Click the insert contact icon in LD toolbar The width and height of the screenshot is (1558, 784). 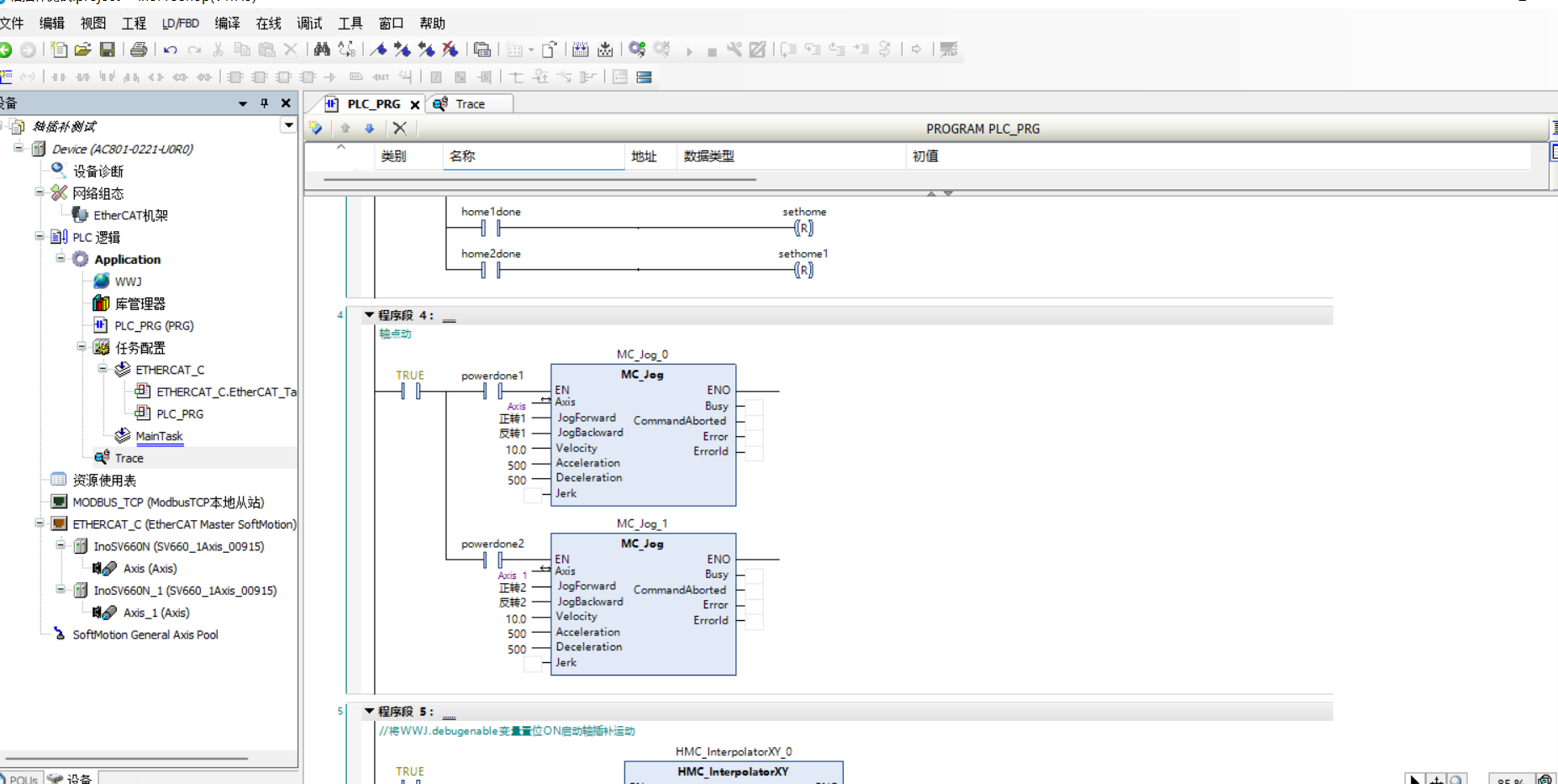pyautogui.click(x=59, y=76)
